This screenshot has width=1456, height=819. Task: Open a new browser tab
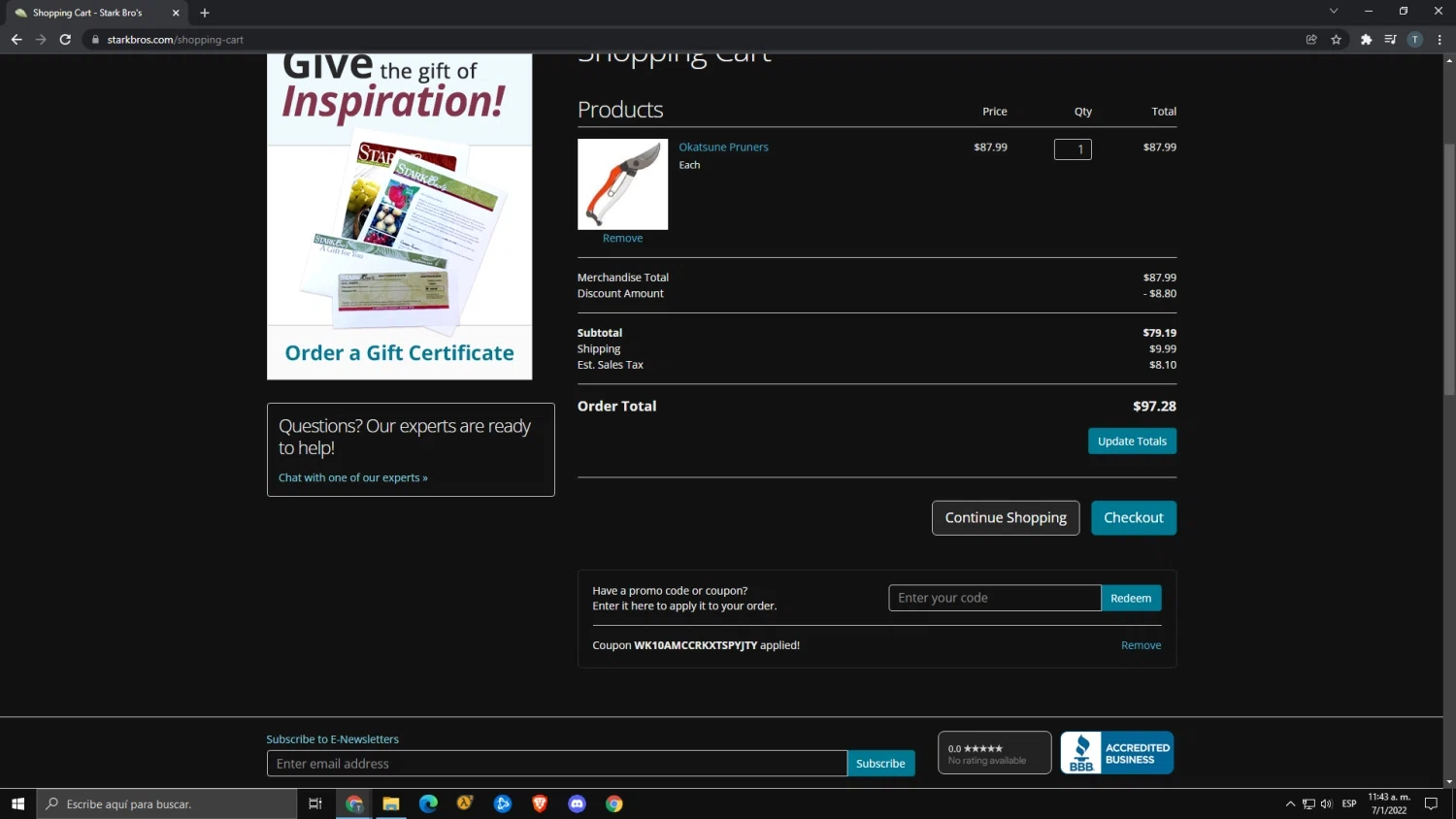(205, 13)
